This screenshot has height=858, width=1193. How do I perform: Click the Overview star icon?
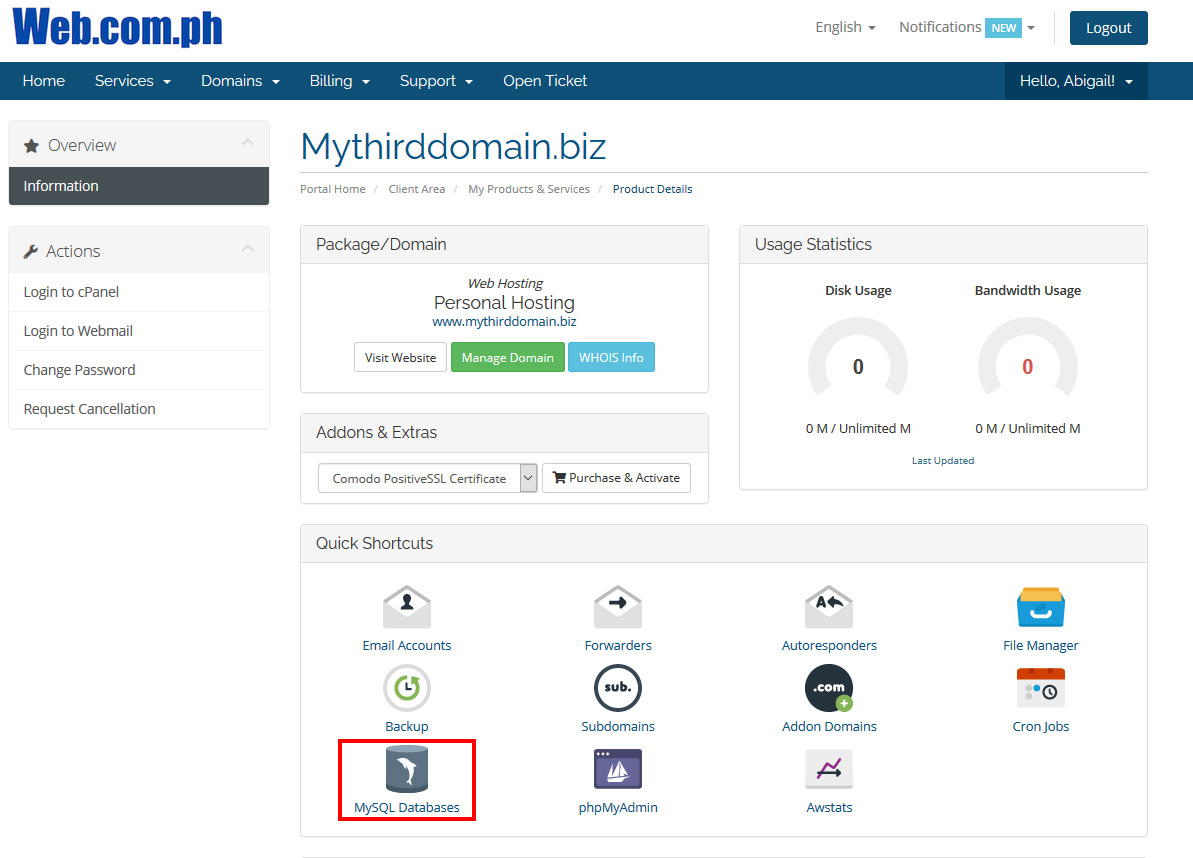(x=31, y=145)
